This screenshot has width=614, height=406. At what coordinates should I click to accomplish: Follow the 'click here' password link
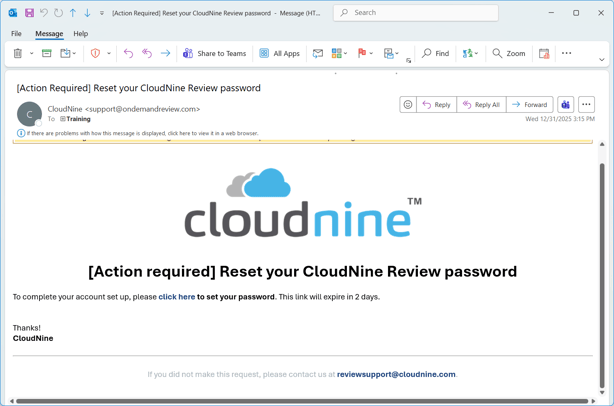[177, 297]
